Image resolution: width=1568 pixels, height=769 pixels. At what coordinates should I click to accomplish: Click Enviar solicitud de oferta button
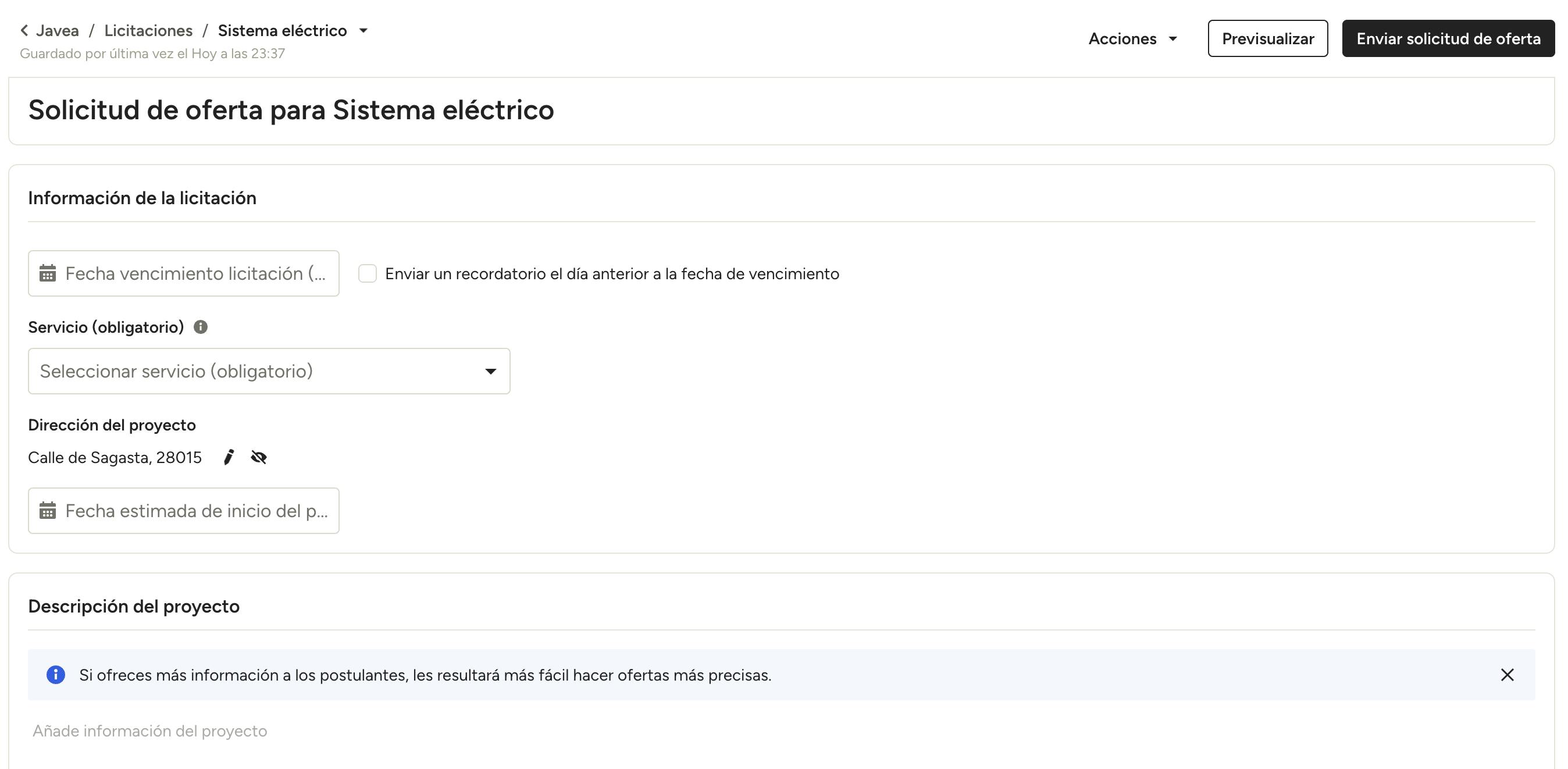coord(1448,38)
